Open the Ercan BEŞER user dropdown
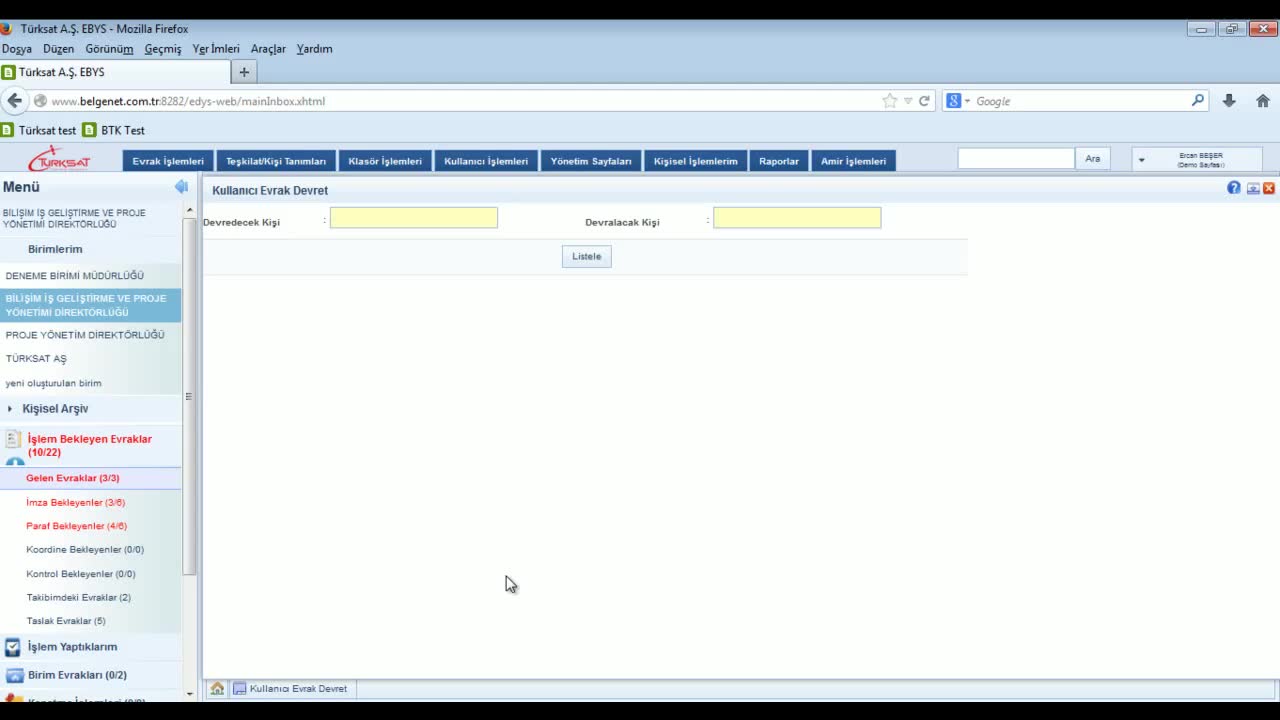Screen dimensions: 1280x720 pos(1141,160)
